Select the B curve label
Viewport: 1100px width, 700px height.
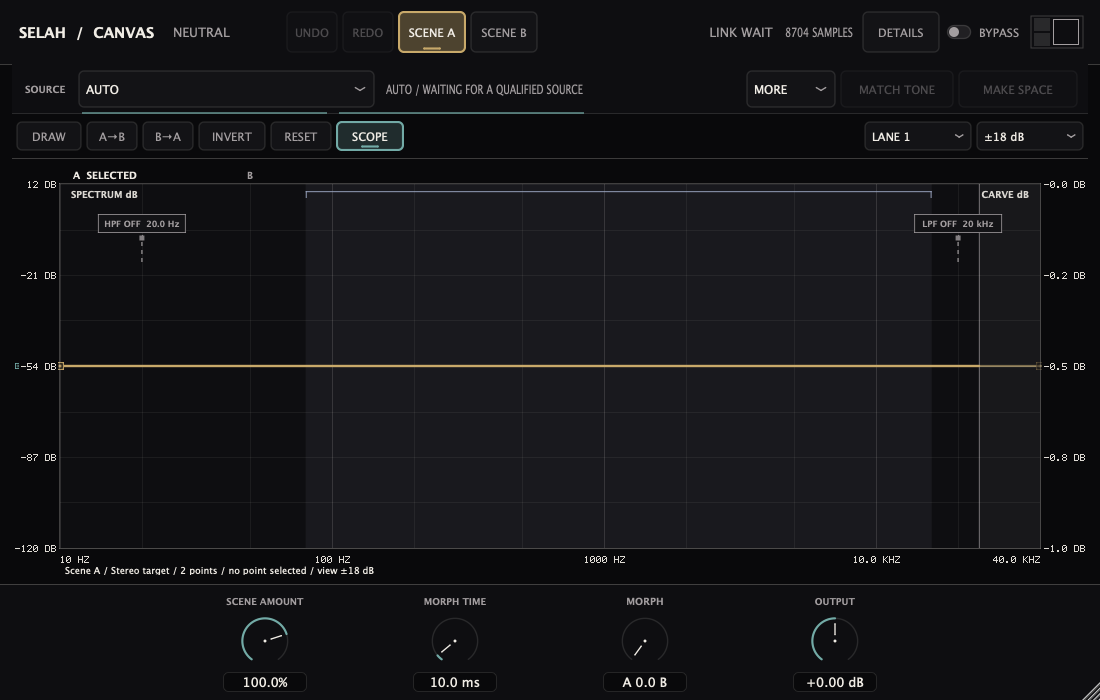point(250,175)
